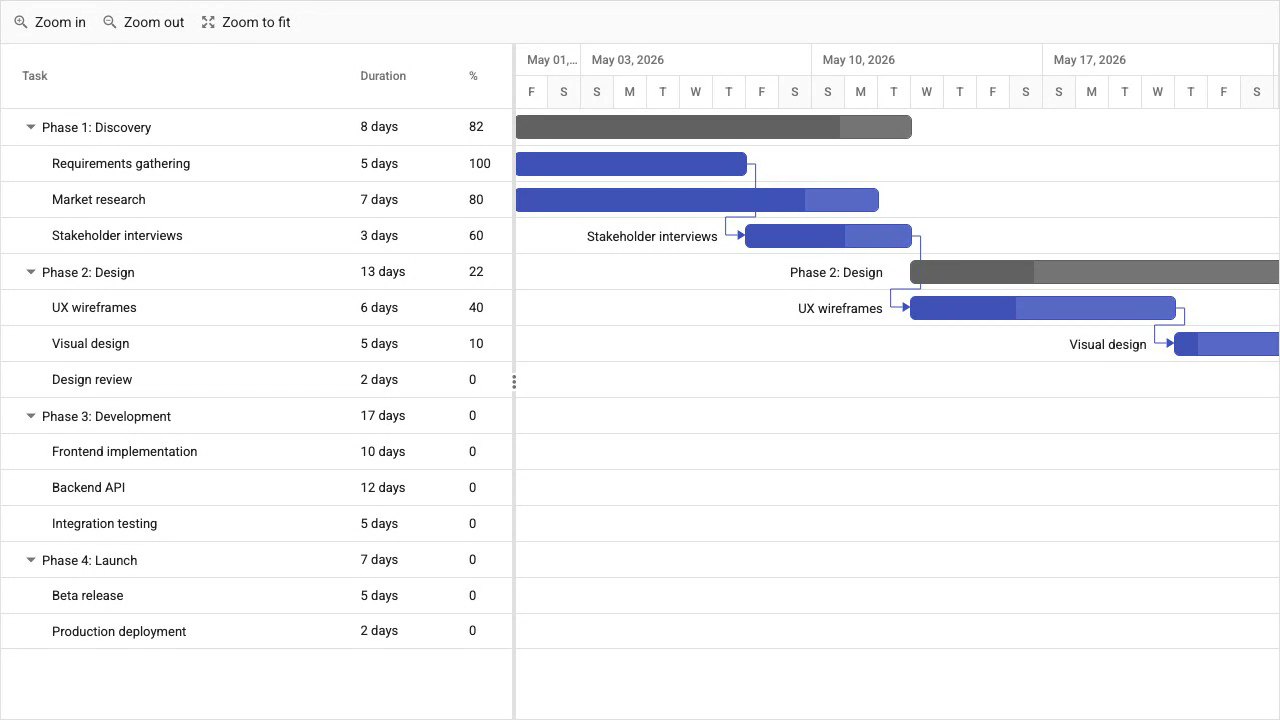Select the Stakeholder interviews grid row
The width and height of the screenshot is (1280, 720).
256,236
